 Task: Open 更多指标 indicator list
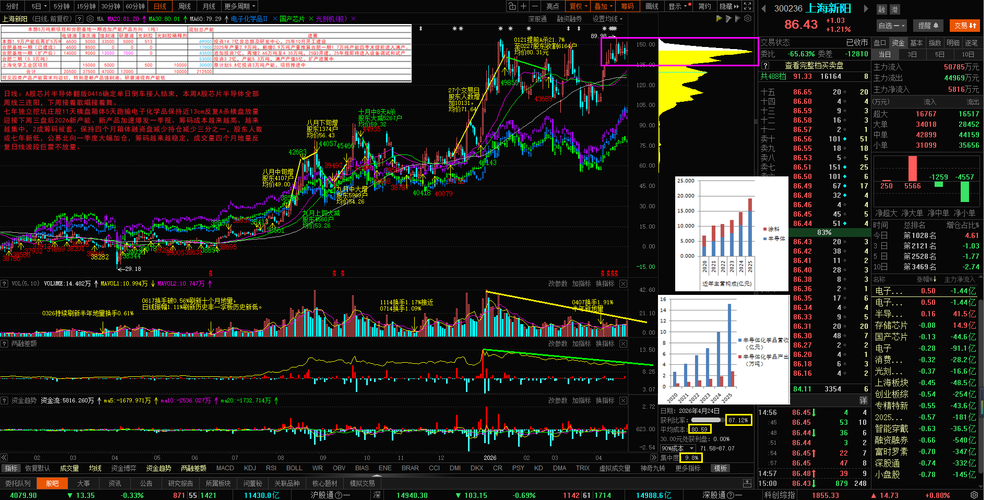(x=688, y=468)
